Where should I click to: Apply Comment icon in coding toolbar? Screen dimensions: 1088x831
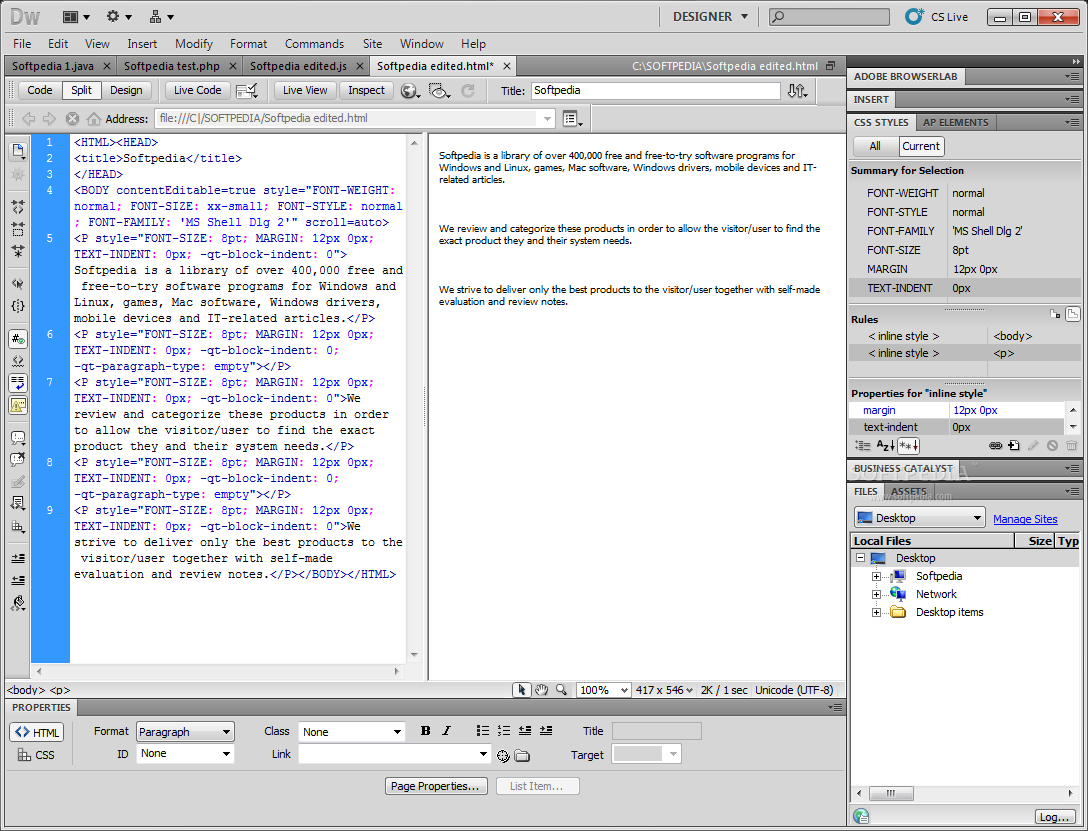pyautogui.click(x=18, y=438)
